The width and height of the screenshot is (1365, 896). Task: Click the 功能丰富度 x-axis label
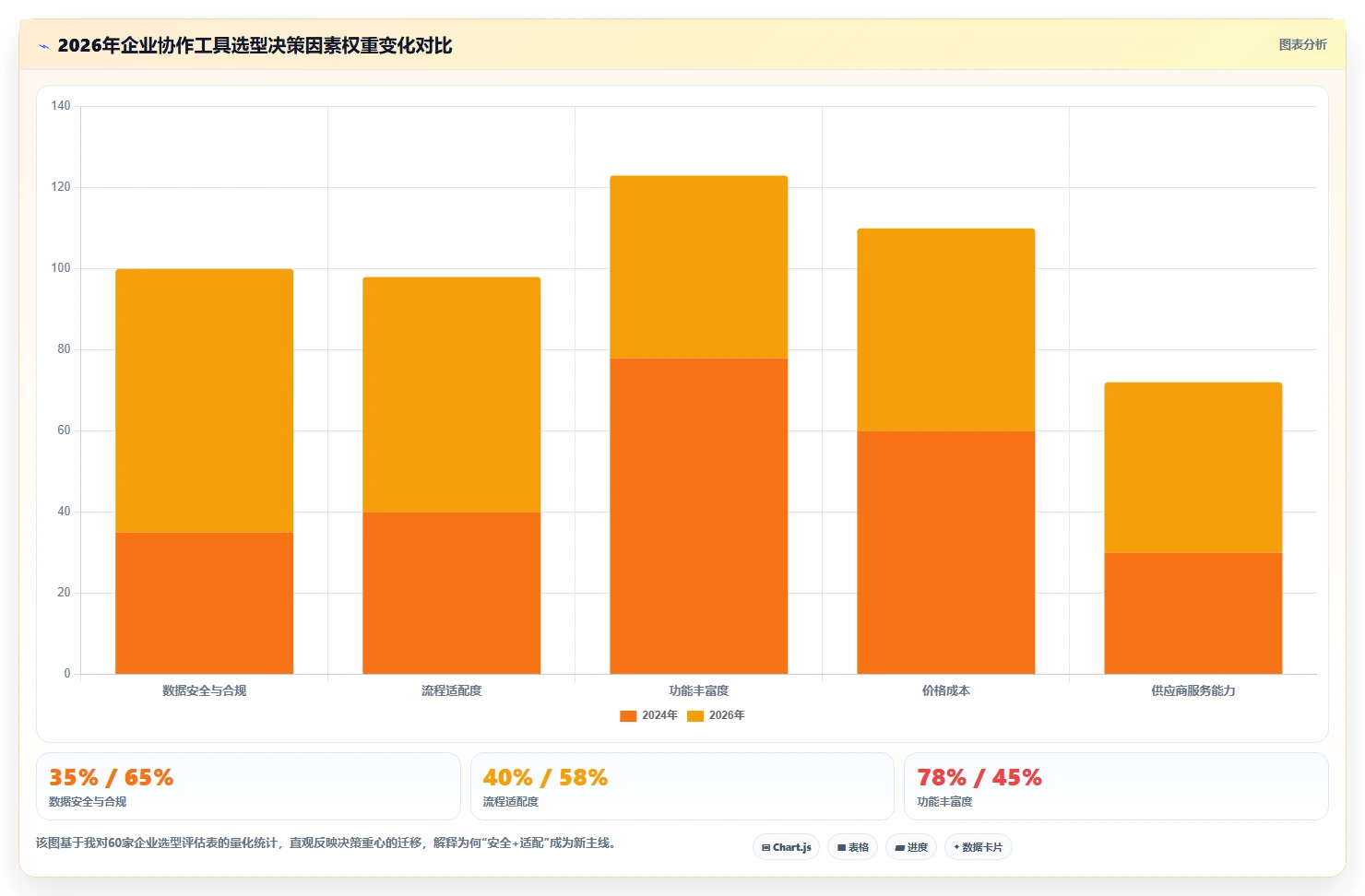point(699,690)
